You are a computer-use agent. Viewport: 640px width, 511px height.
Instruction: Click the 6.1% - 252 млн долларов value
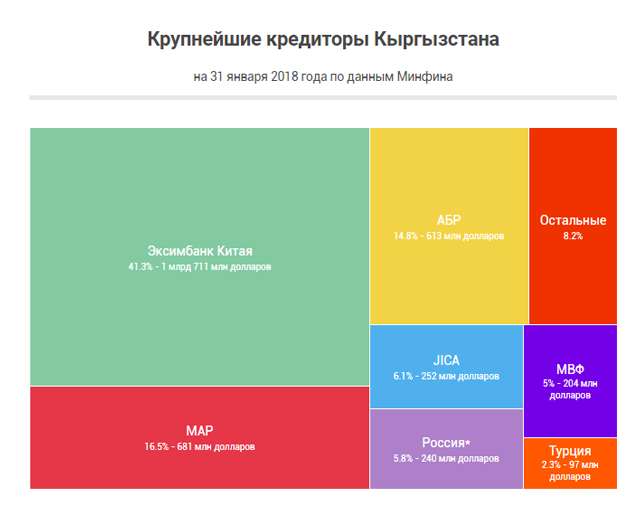(x=446, y=377)
